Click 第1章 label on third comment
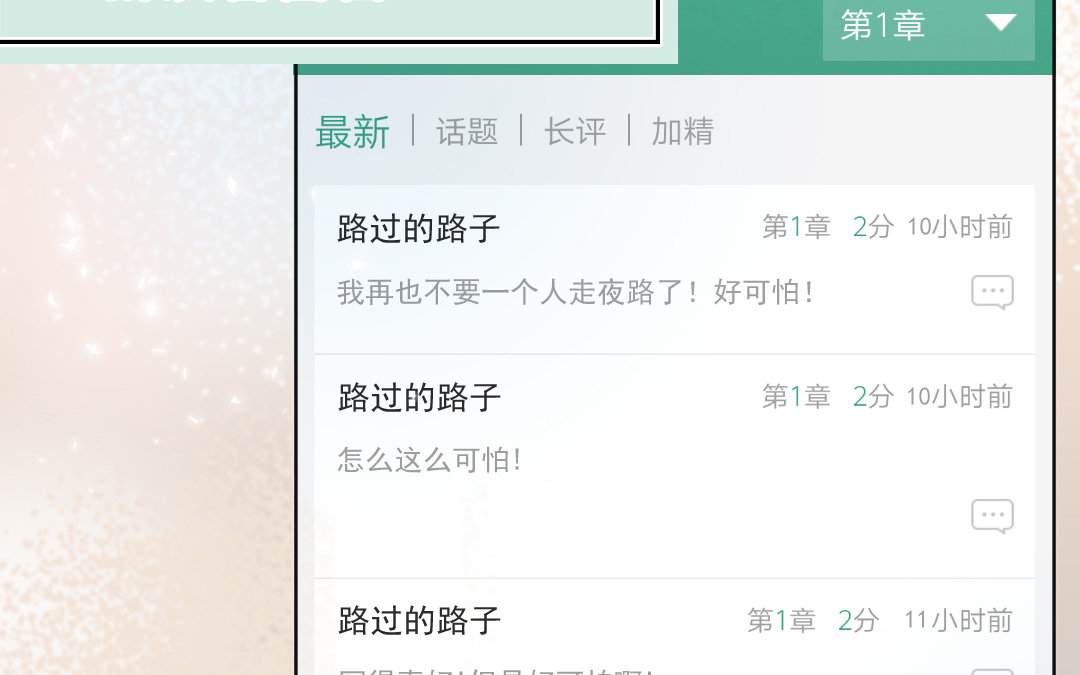1080x675 pixels. [782, 621]
